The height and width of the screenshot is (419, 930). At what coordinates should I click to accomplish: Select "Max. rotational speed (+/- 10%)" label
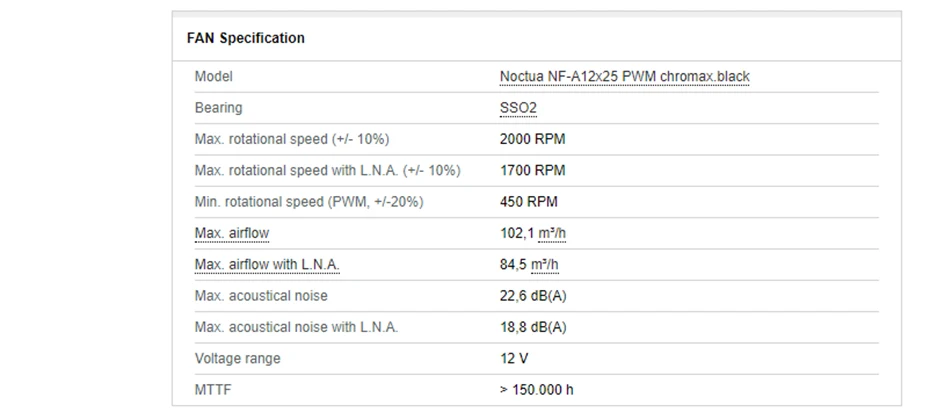click(292, 139)
